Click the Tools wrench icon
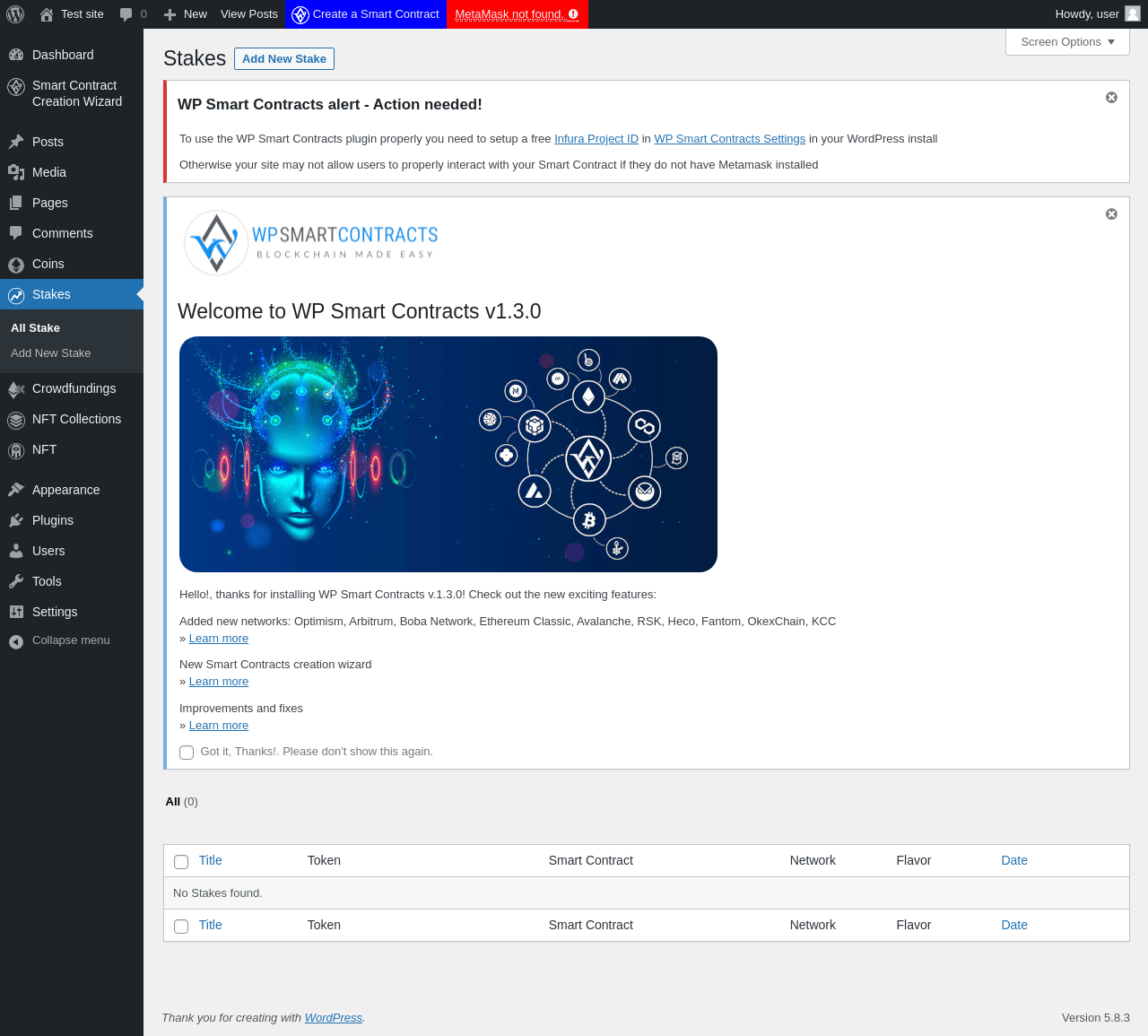This screenshot has height=1036, width=1148. pyautogui.click(x=16, y=581)
